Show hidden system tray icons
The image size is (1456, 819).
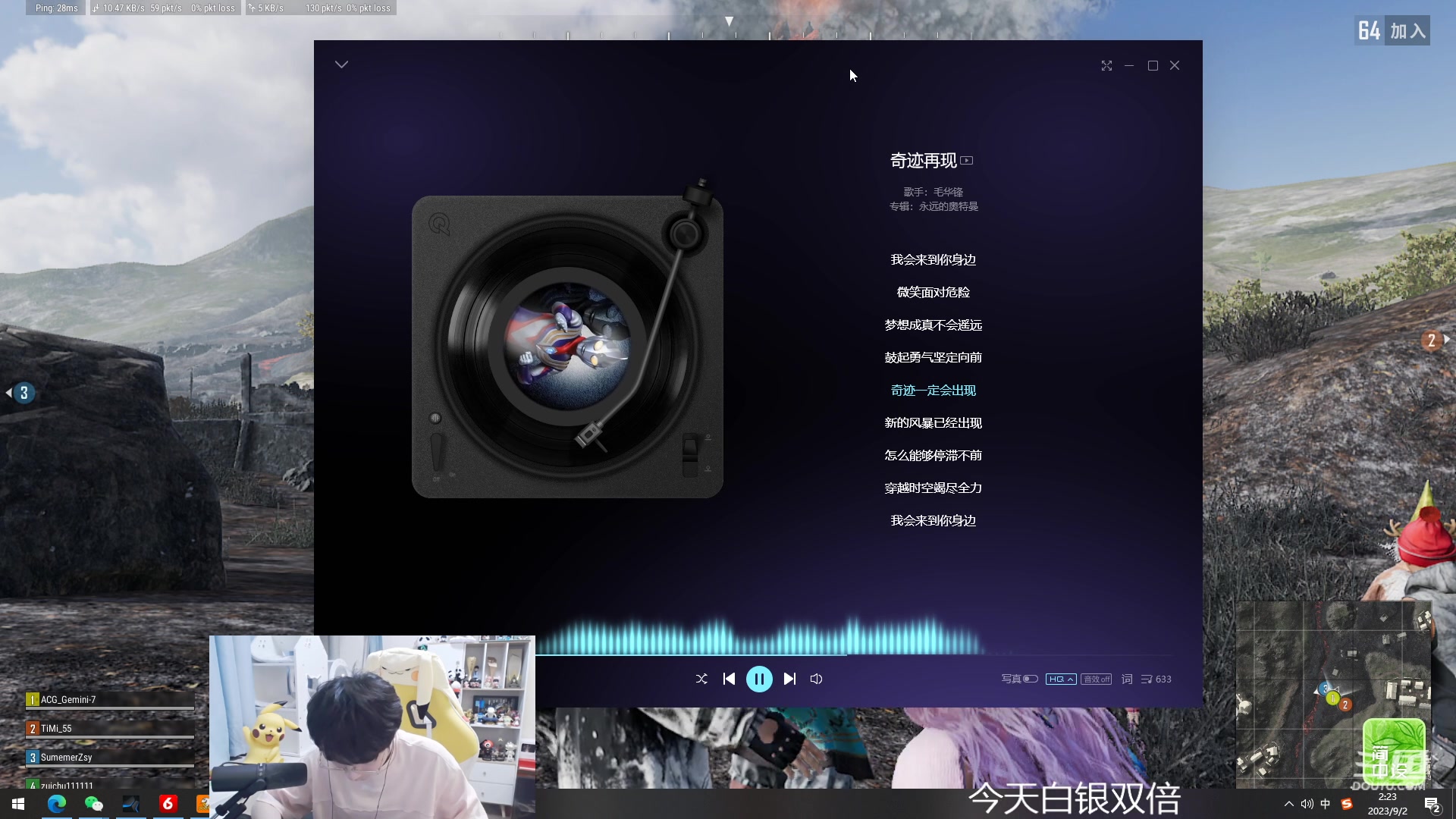point(1288,804)
